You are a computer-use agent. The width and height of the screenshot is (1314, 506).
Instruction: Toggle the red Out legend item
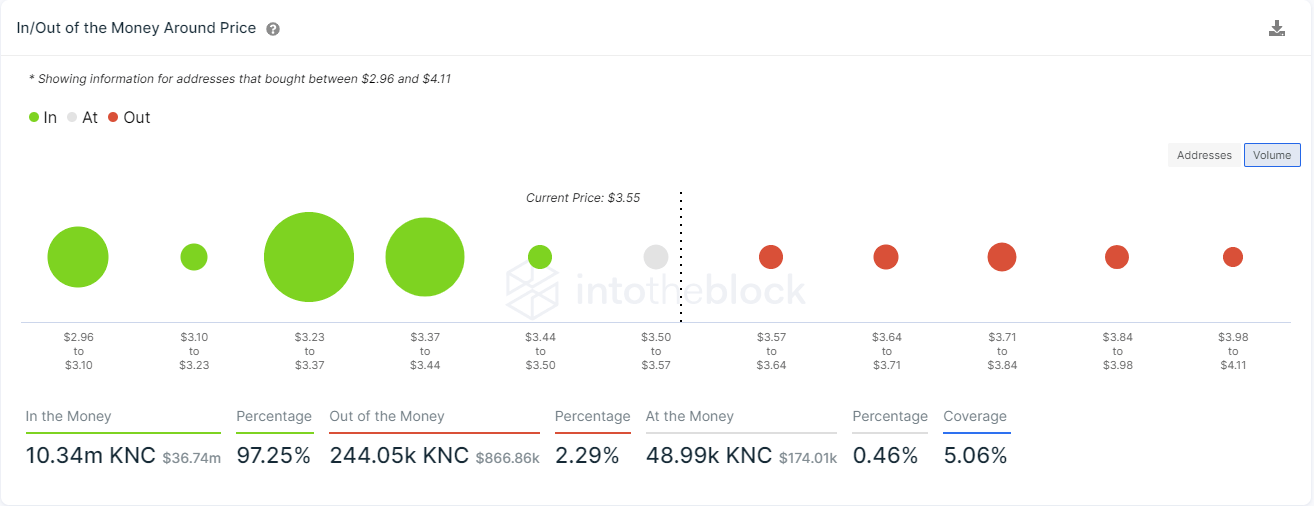click(x=129, y=117)
